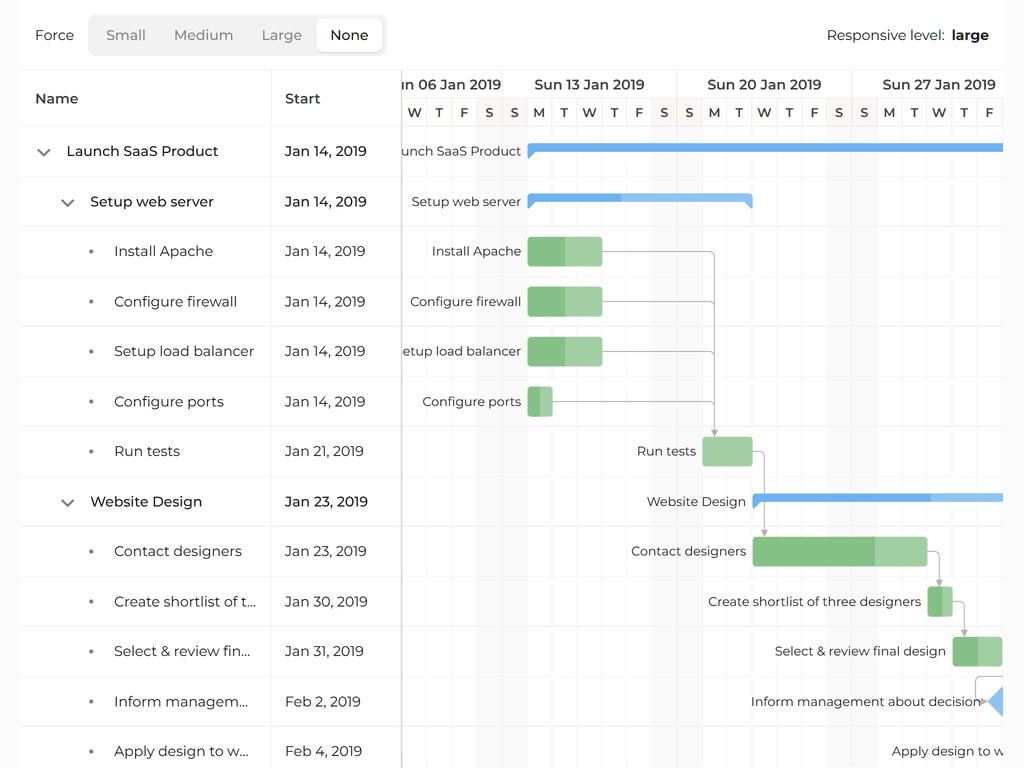Click the Run tests task bar

point(727,452)
